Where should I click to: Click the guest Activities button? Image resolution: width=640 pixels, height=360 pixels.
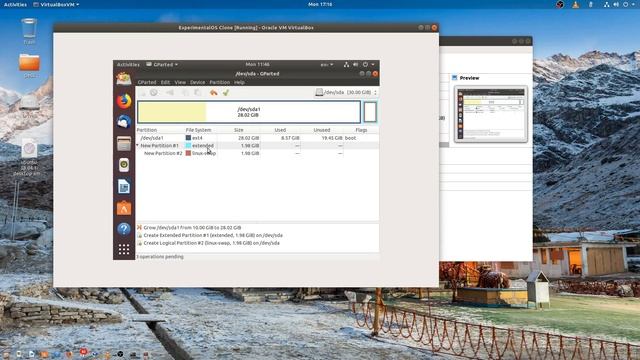(x=128, y=64)
